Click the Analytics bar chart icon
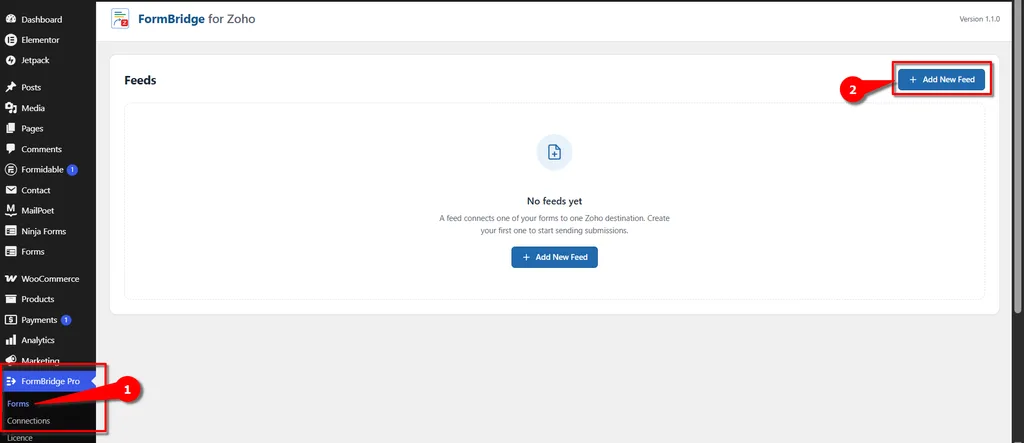This screenshot has width=1024, height=443. pos(10,340)
